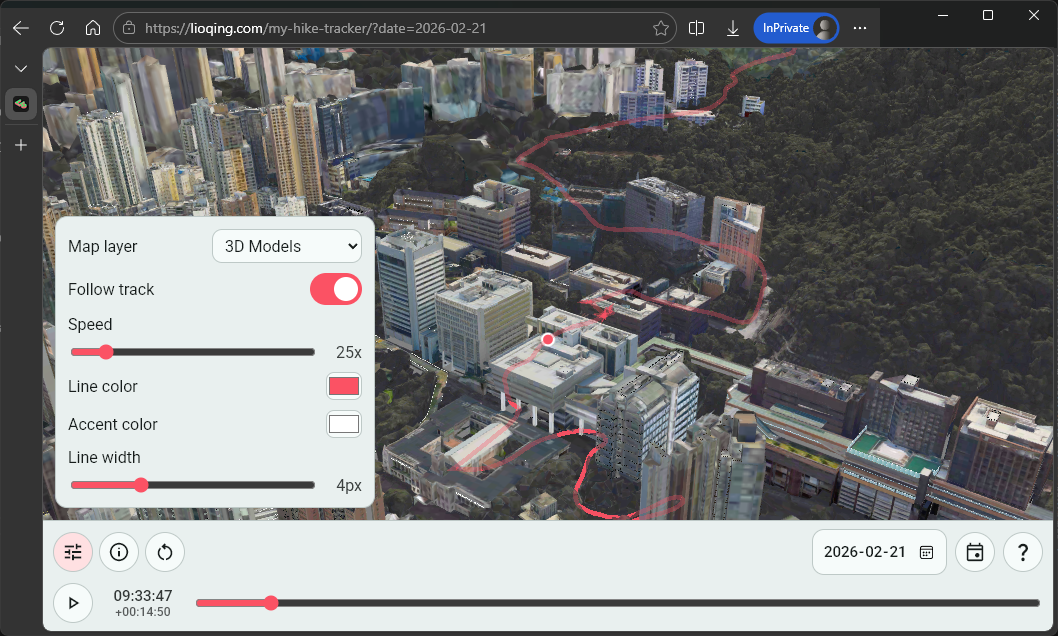Change the red Line color swatch
The image size is (1058, 636).
344,386
